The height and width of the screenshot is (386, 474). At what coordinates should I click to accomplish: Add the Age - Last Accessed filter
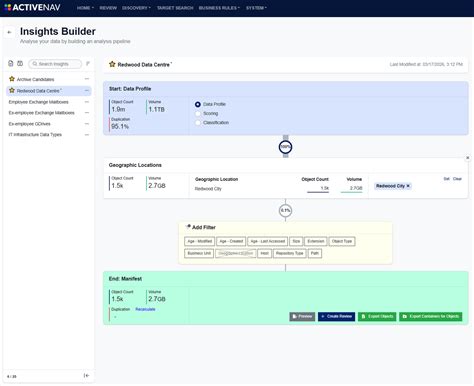(x=268, y=241)
